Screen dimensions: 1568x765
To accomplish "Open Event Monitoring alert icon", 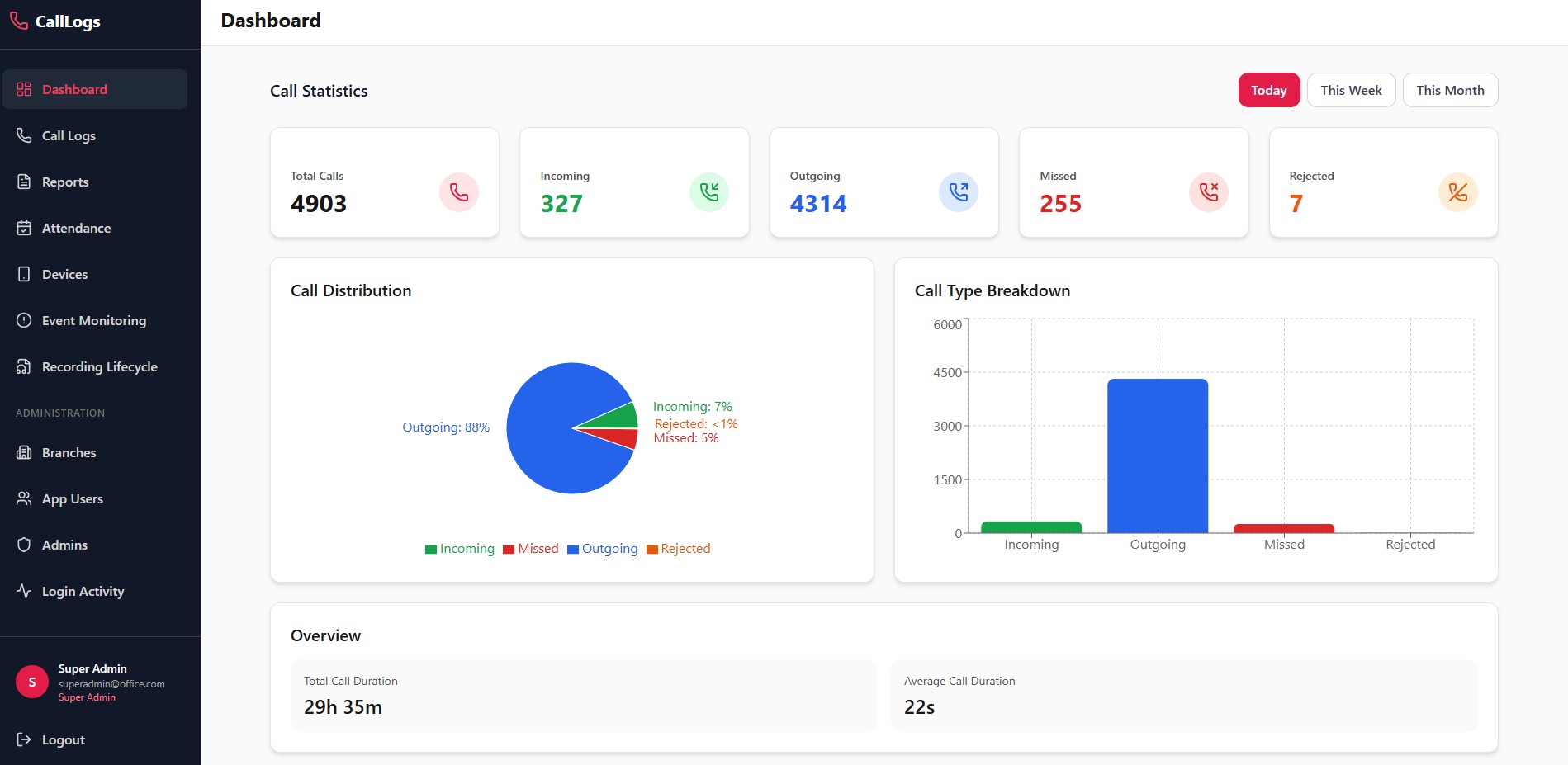I will pos(25,320).
